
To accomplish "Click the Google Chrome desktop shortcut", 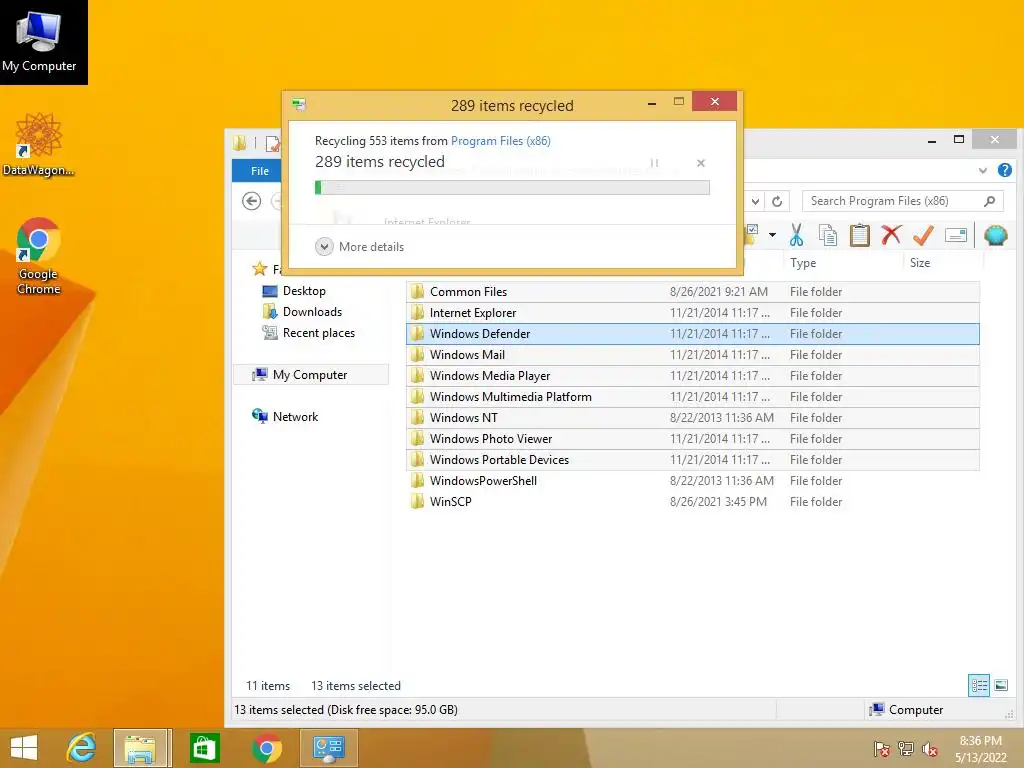I will 39,255.
